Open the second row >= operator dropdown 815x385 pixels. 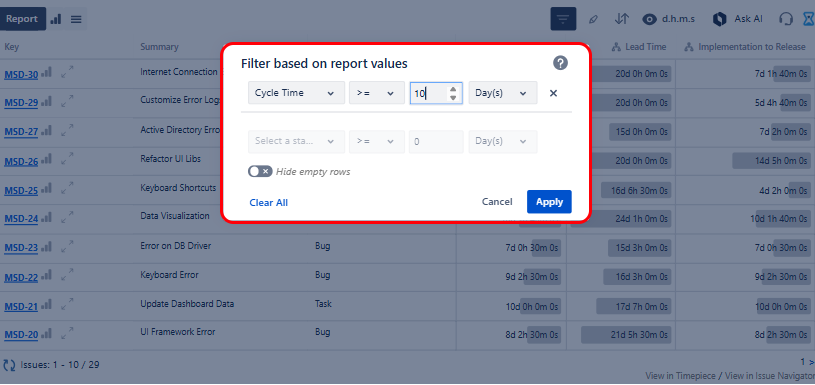pos(377,141)
